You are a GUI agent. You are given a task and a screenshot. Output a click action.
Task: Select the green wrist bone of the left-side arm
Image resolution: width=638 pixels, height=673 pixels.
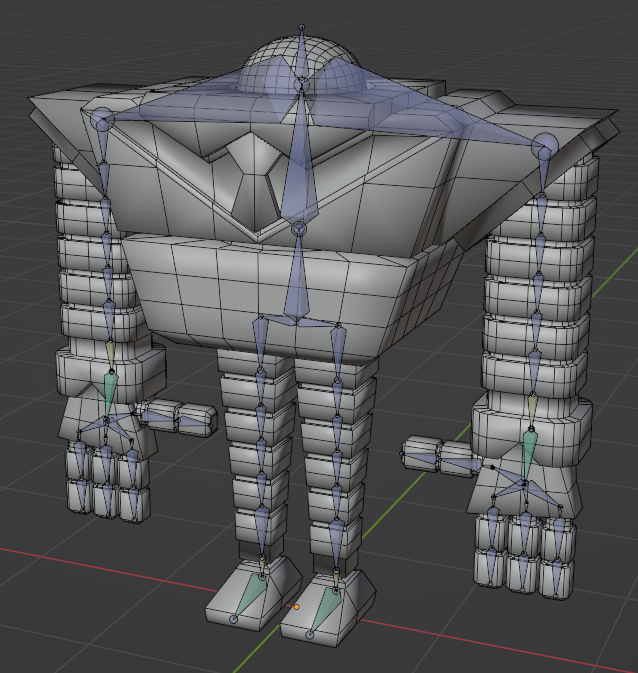click(111, 393)
